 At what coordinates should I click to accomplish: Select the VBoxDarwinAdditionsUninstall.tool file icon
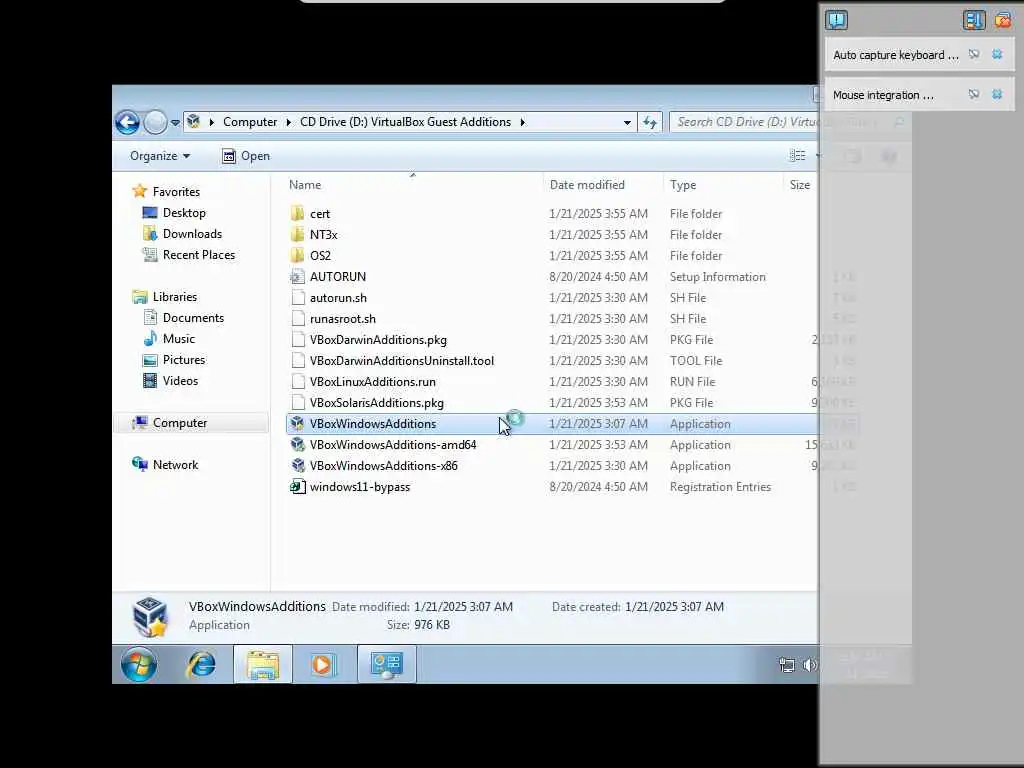click(298, 360)
